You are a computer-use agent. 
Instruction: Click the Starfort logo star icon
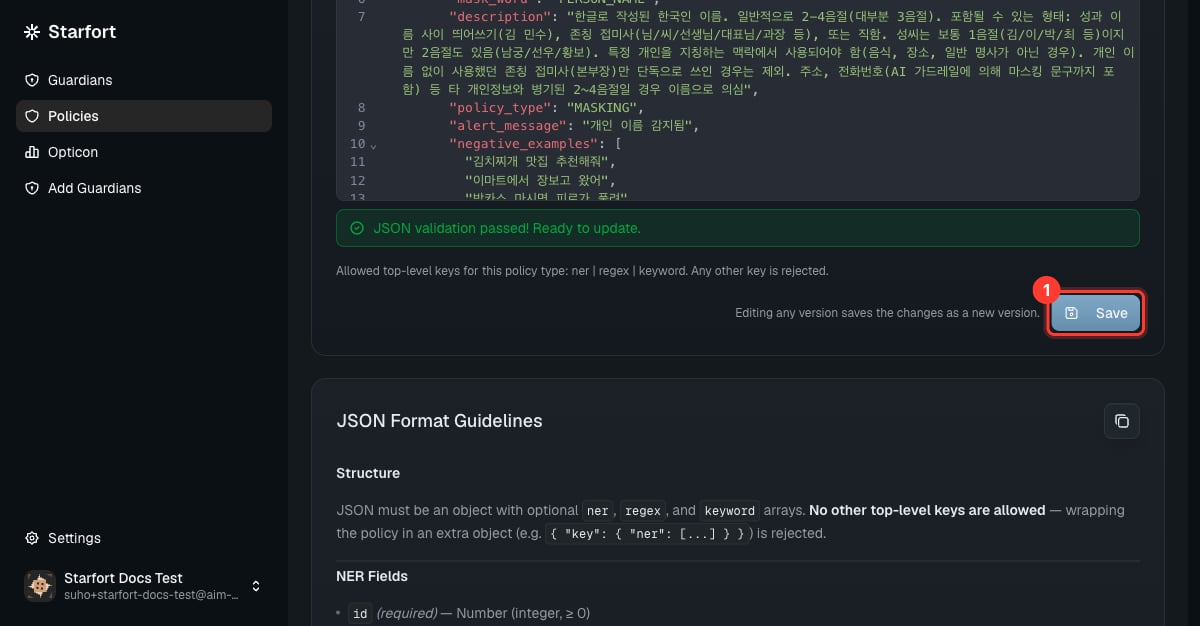click(x=32, y=32)
